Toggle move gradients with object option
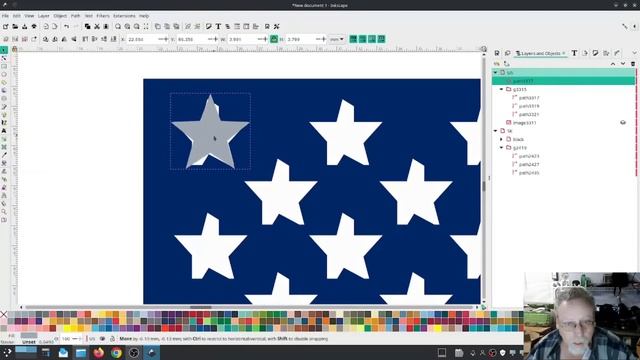The width and height of the screenshot is (640, 360). [372, 39]
